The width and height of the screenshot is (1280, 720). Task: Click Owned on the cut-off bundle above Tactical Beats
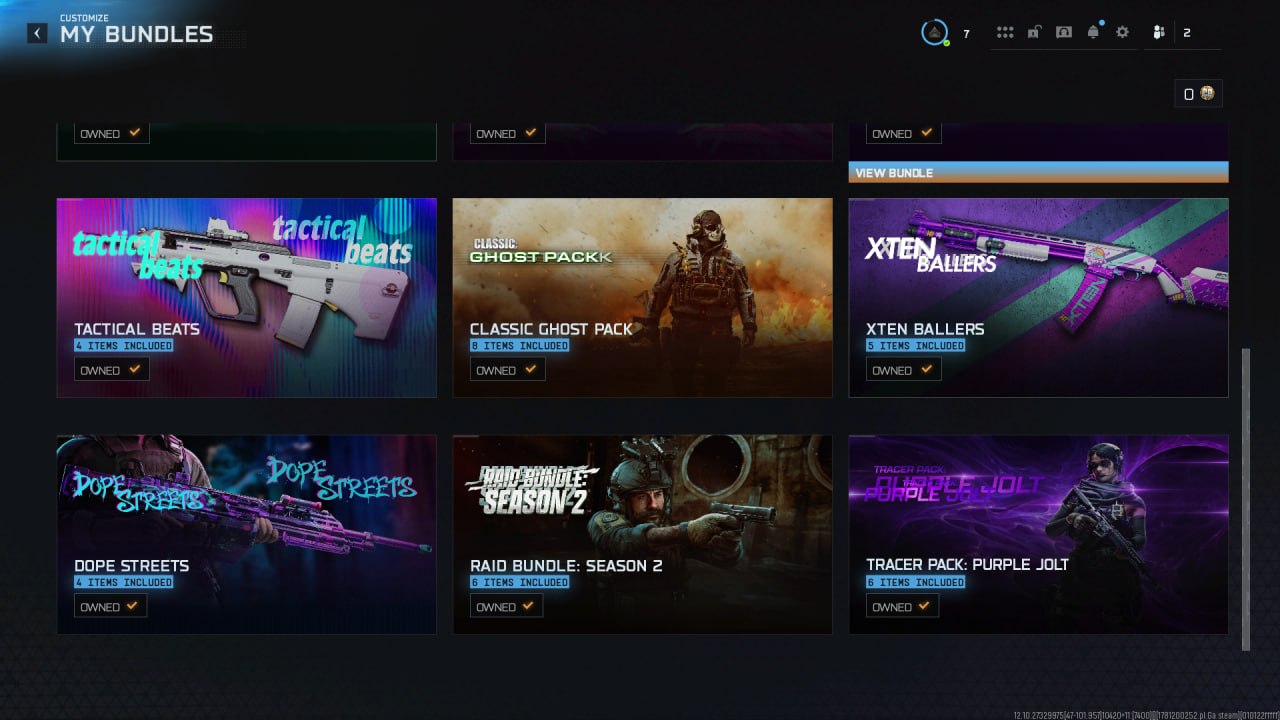[x=112, y=133]
